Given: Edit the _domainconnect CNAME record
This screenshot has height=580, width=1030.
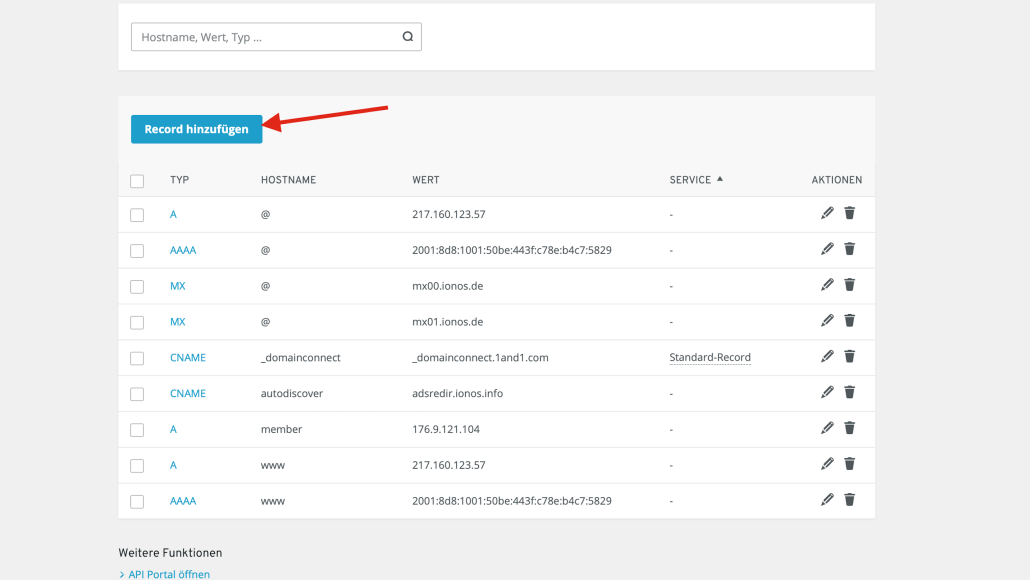Looking at the screenshot, I should [827, 356].
